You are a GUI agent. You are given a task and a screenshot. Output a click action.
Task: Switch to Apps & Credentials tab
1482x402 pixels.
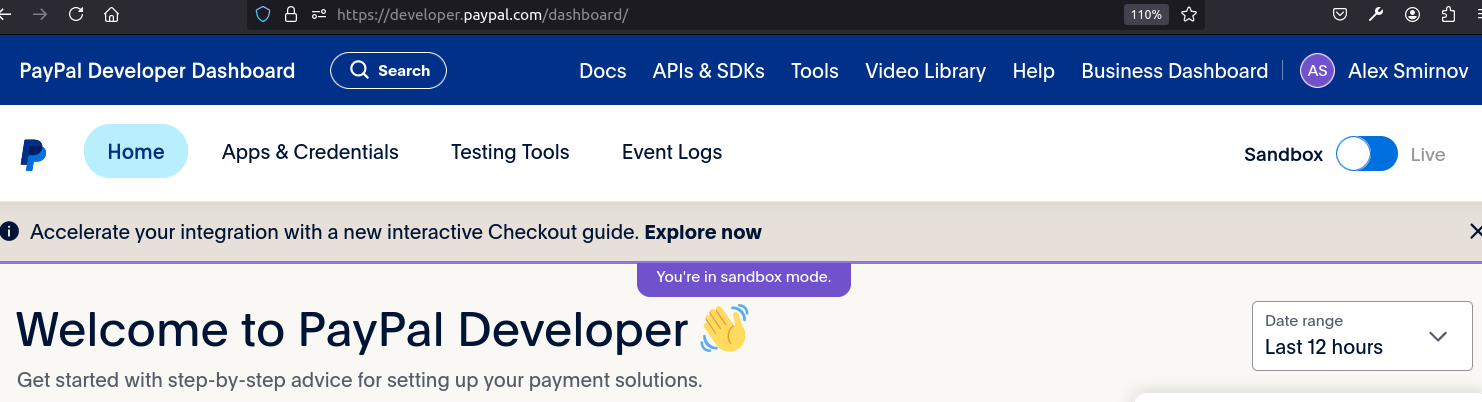coord(310,152)
